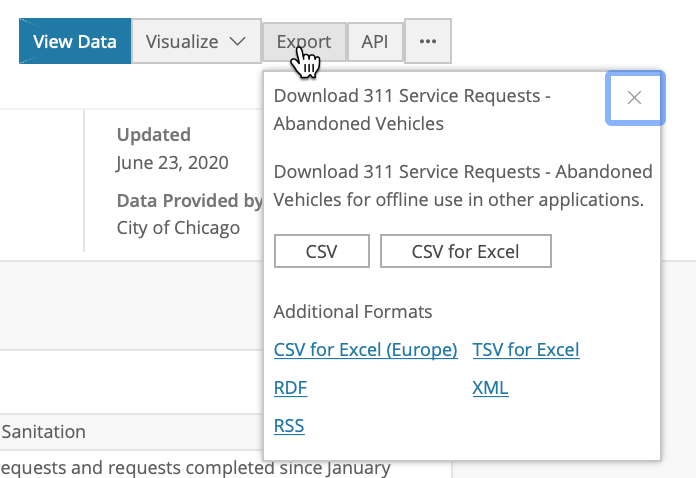
Task: Click the 'Additional Formats' heading
Action: (353, 312)
